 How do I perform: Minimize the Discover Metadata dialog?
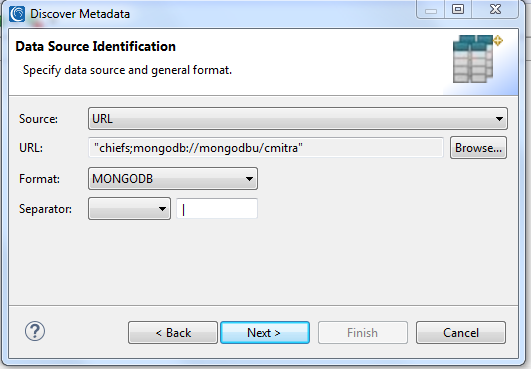(x=431, y=10)
